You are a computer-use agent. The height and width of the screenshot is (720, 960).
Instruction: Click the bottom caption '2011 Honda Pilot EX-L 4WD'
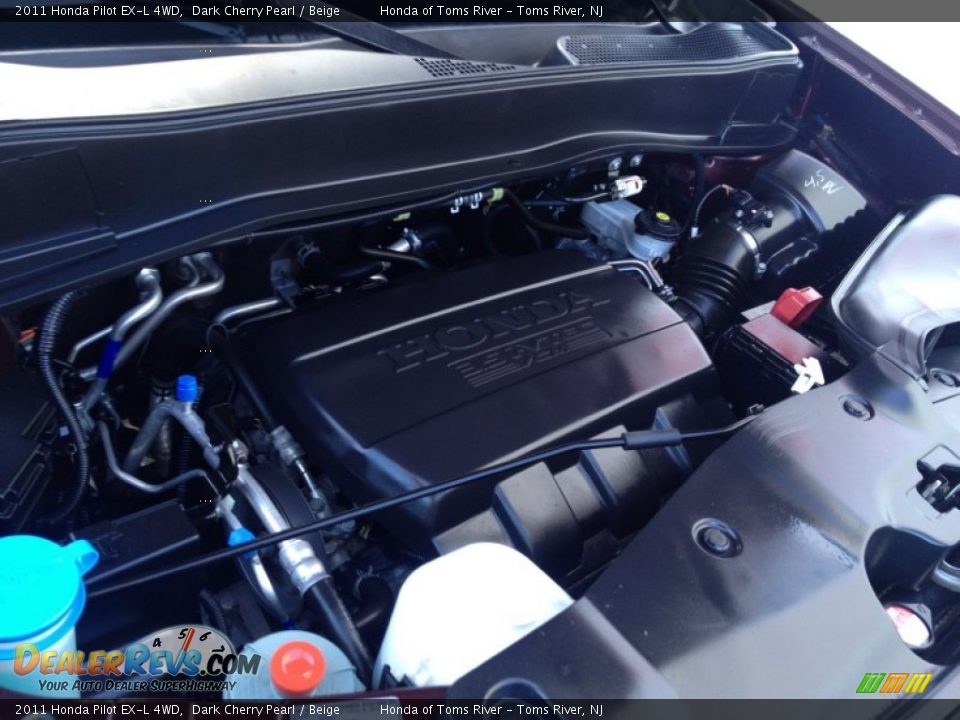pos(98,710)
